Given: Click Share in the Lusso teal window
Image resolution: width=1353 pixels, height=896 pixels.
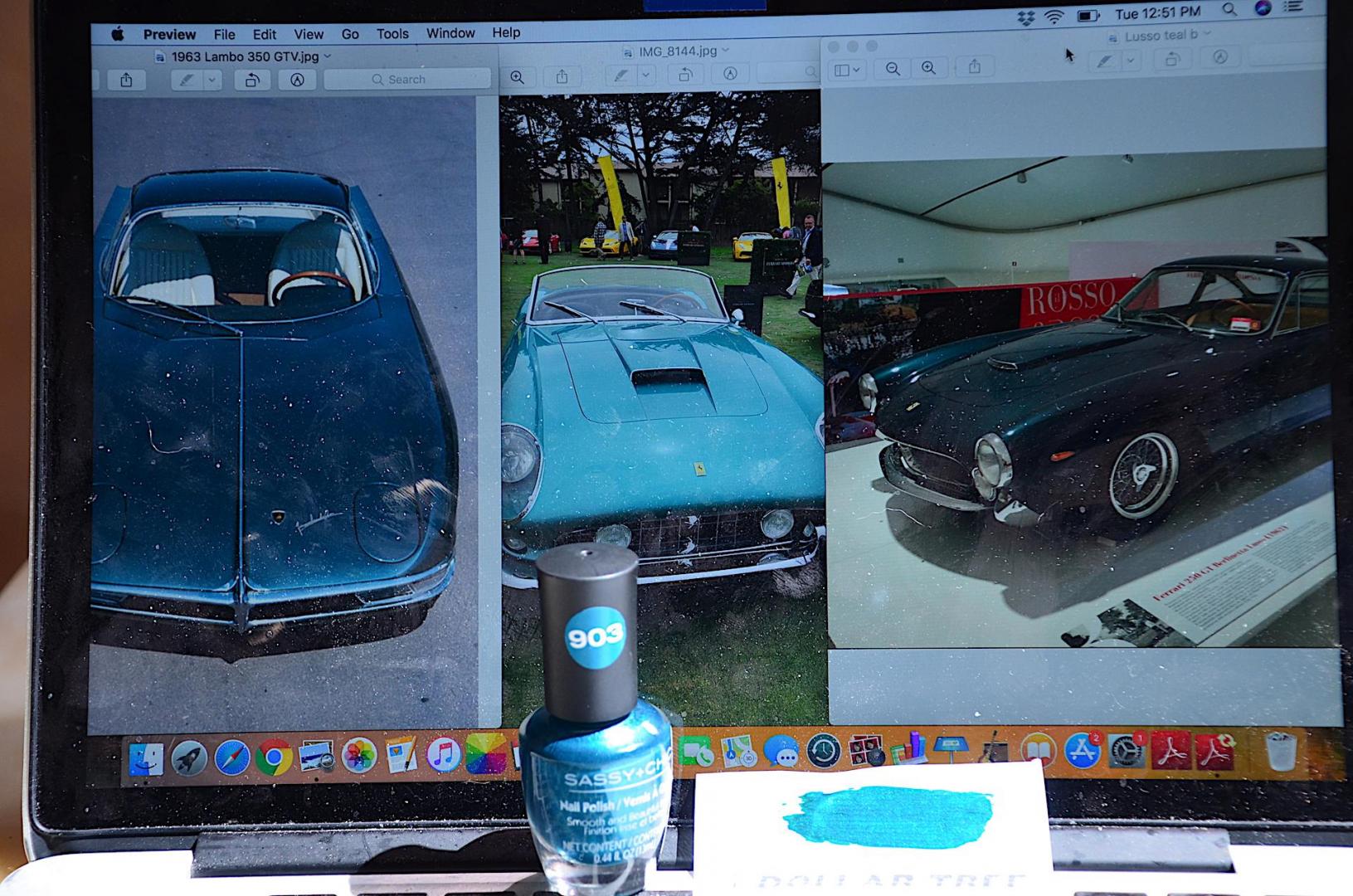Looking at the screenshot, I should click(975, 67).
